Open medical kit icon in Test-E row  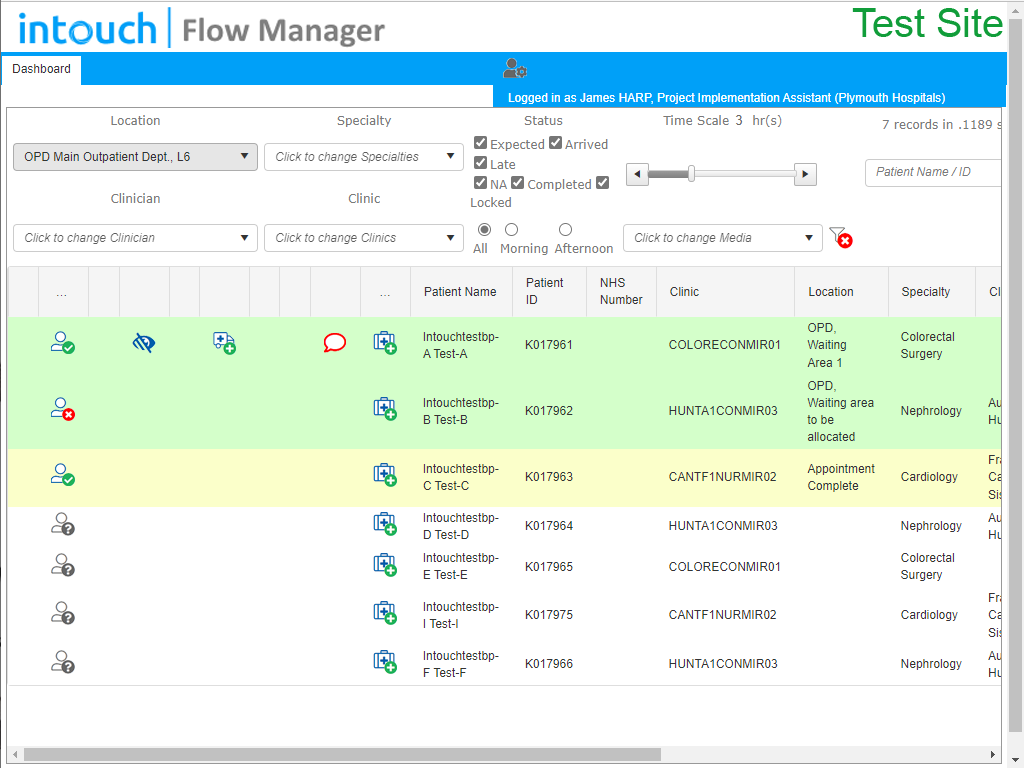click(x=385, y=565)
